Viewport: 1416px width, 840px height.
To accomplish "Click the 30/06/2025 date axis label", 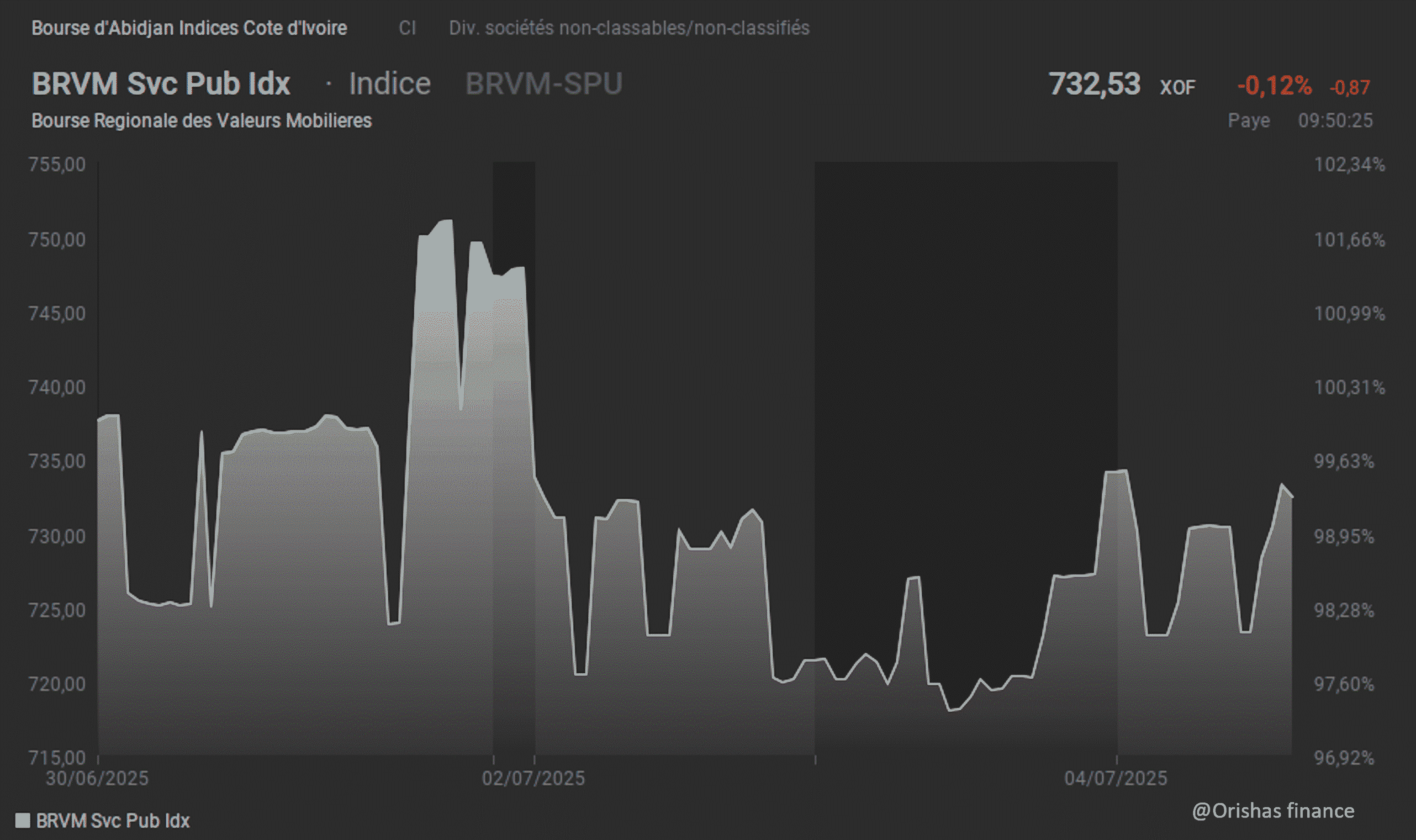I will tap(97, 778).
